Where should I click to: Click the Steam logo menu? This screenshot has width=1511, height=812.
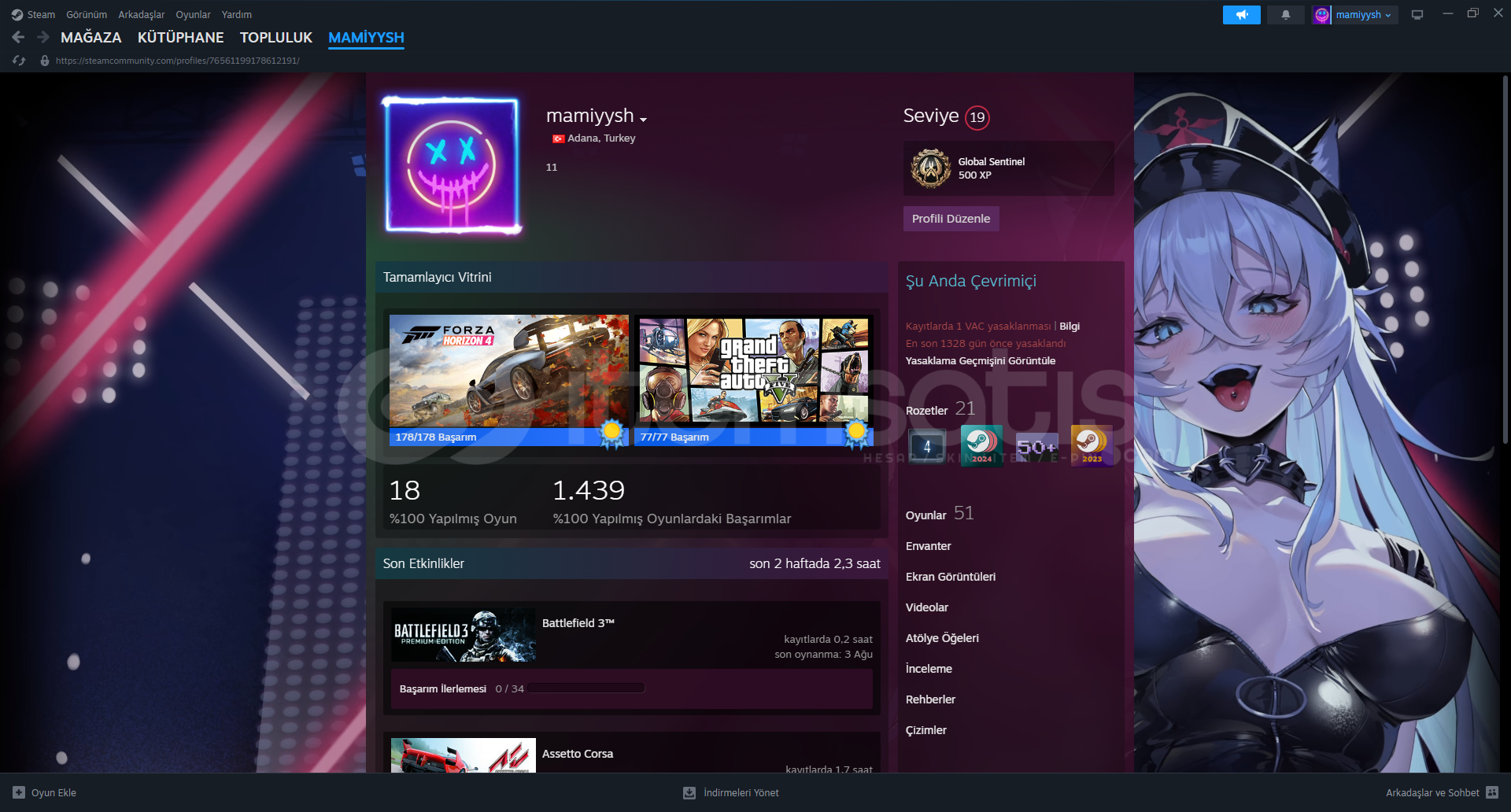[17, 15]
